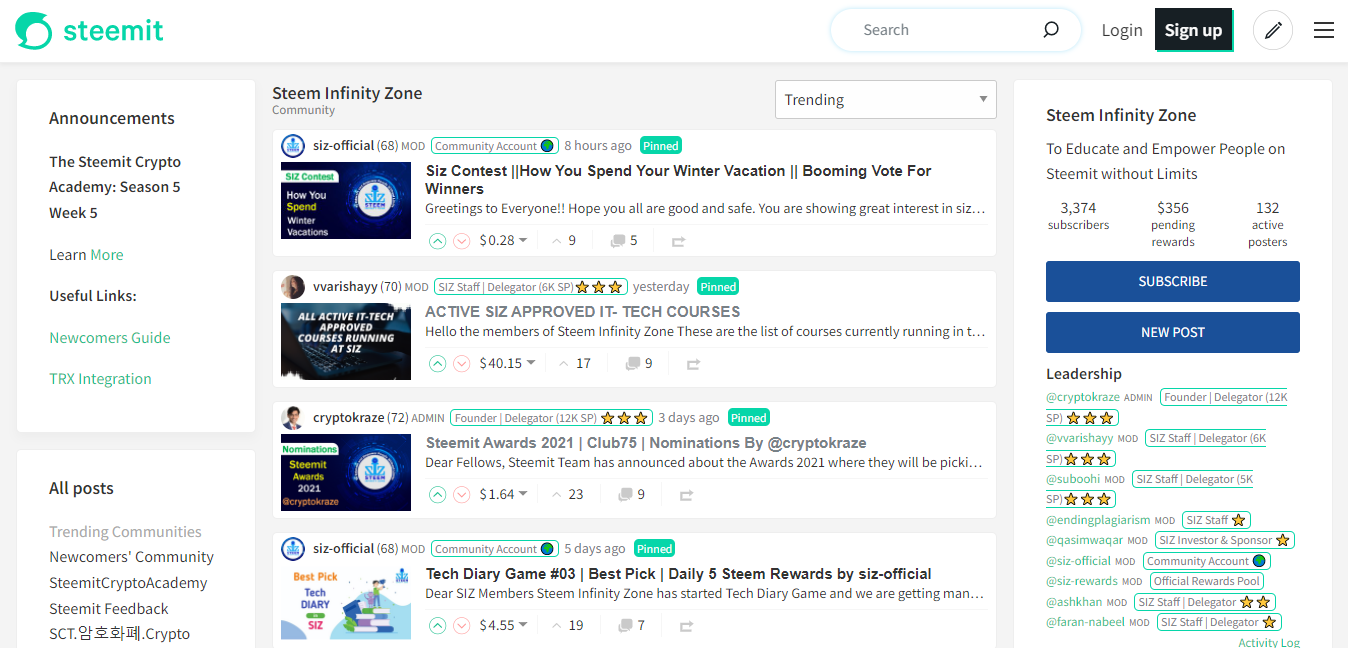Show the 19 voters list
Image resolution: width=1348 pixels, height=648 pixels.
[x=568, y=626]
